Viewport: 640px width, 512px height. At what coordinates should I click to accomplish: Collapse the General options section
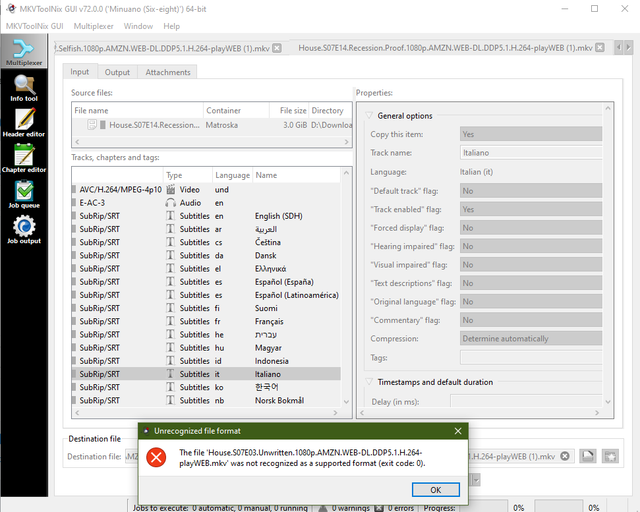click(x=369, y=116)
